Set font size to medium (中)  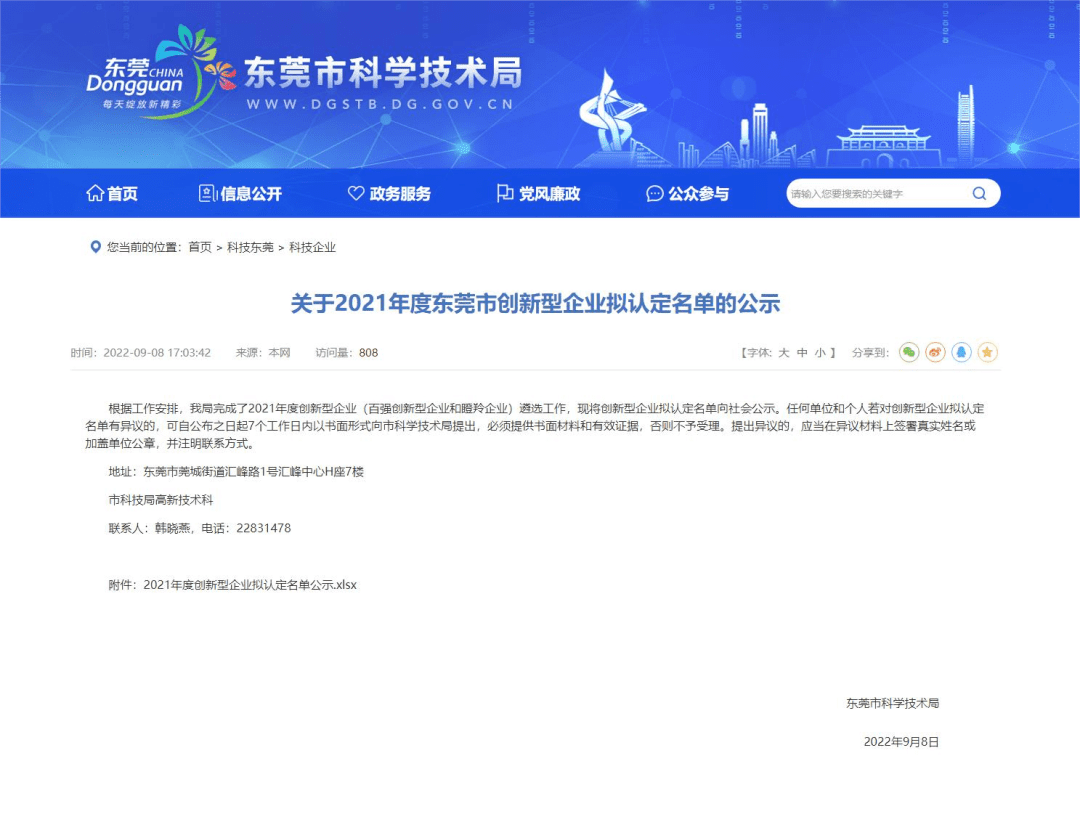tap(802, 353)
